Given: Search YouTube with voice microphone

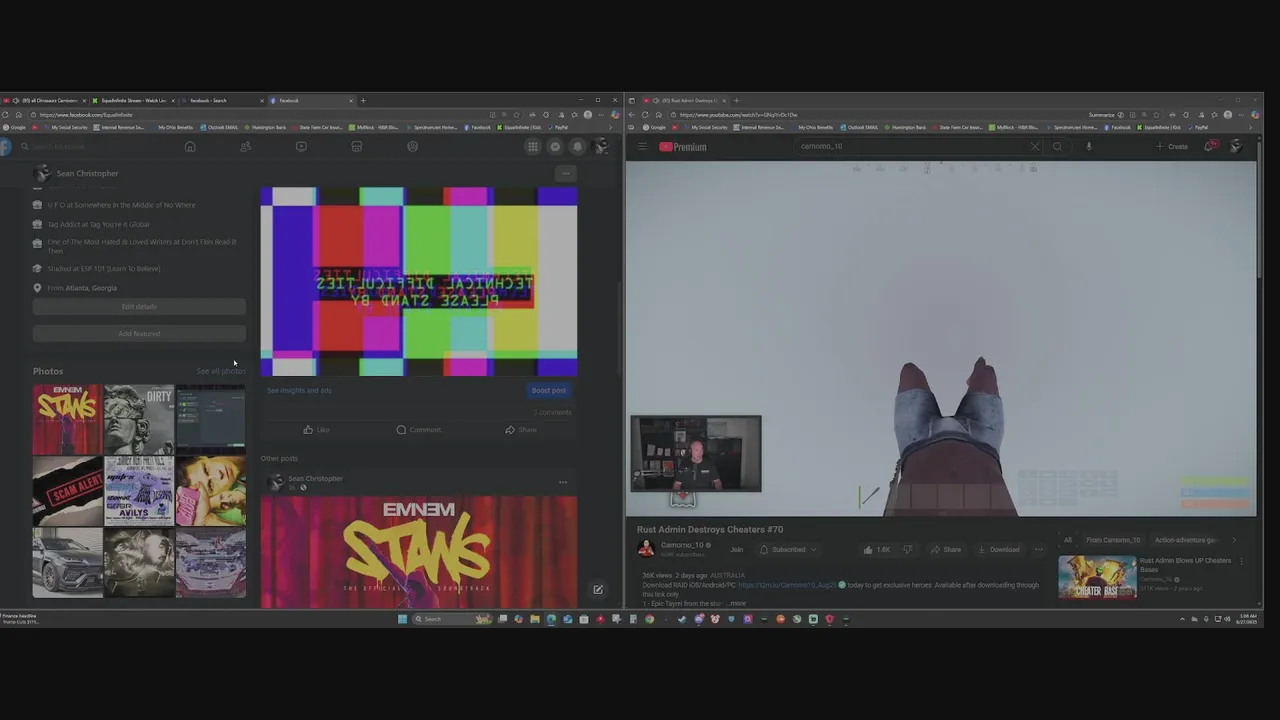Looking at the screenshot, I should tap(1089, 147).
